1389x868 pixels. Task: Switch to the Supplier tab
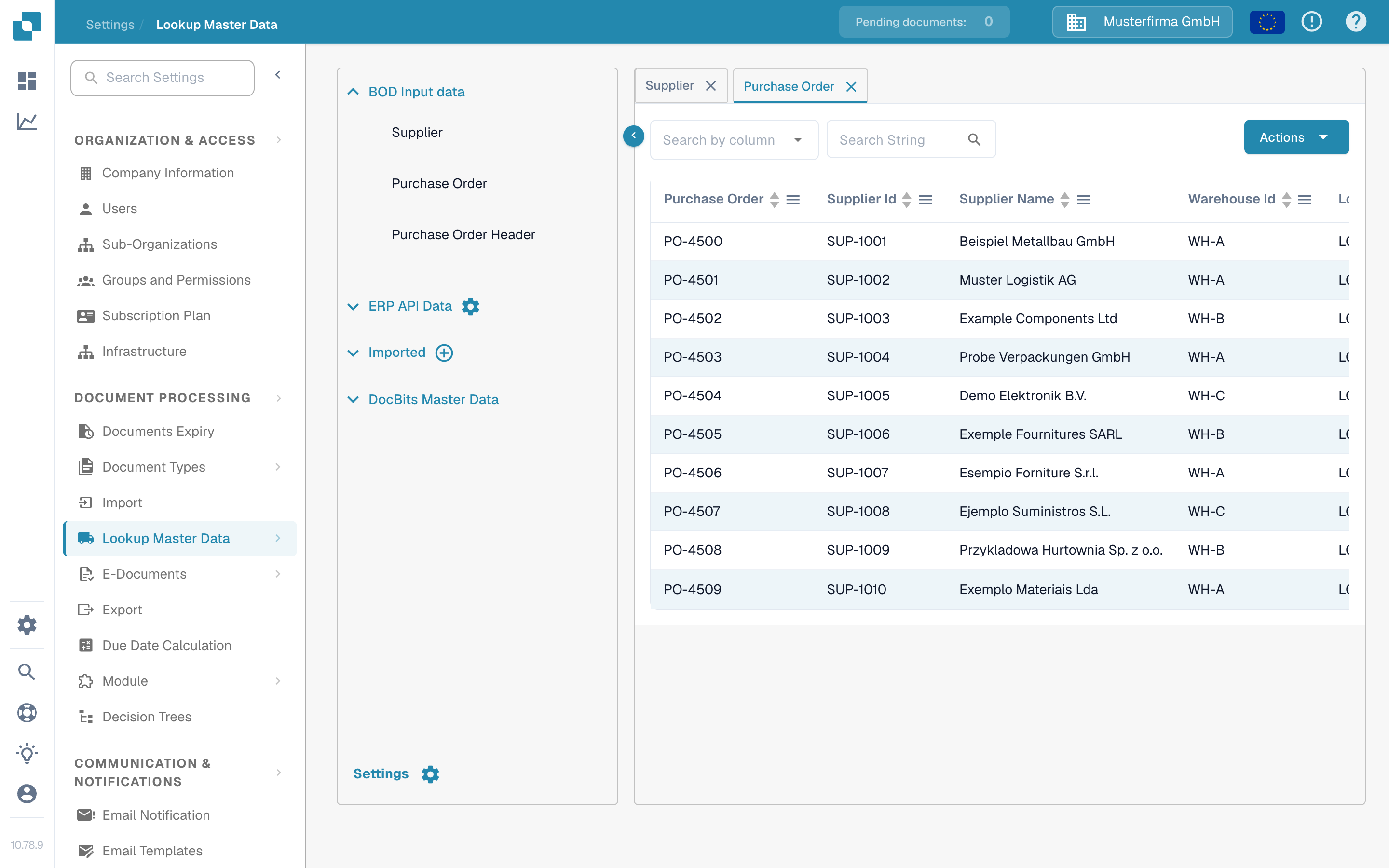click(669, 86)
